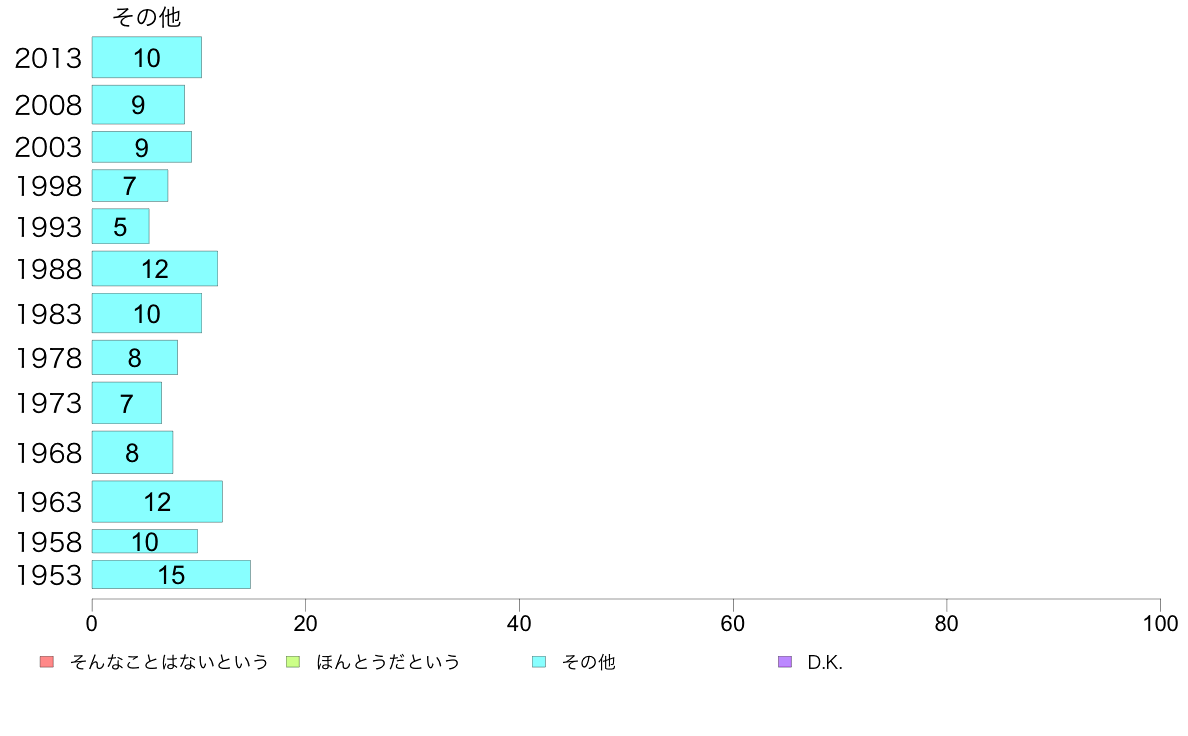Click the 1953 bar labeled 15
Image resolution: width=1188 pixels, height=736 pixels.
pos(171,575)
